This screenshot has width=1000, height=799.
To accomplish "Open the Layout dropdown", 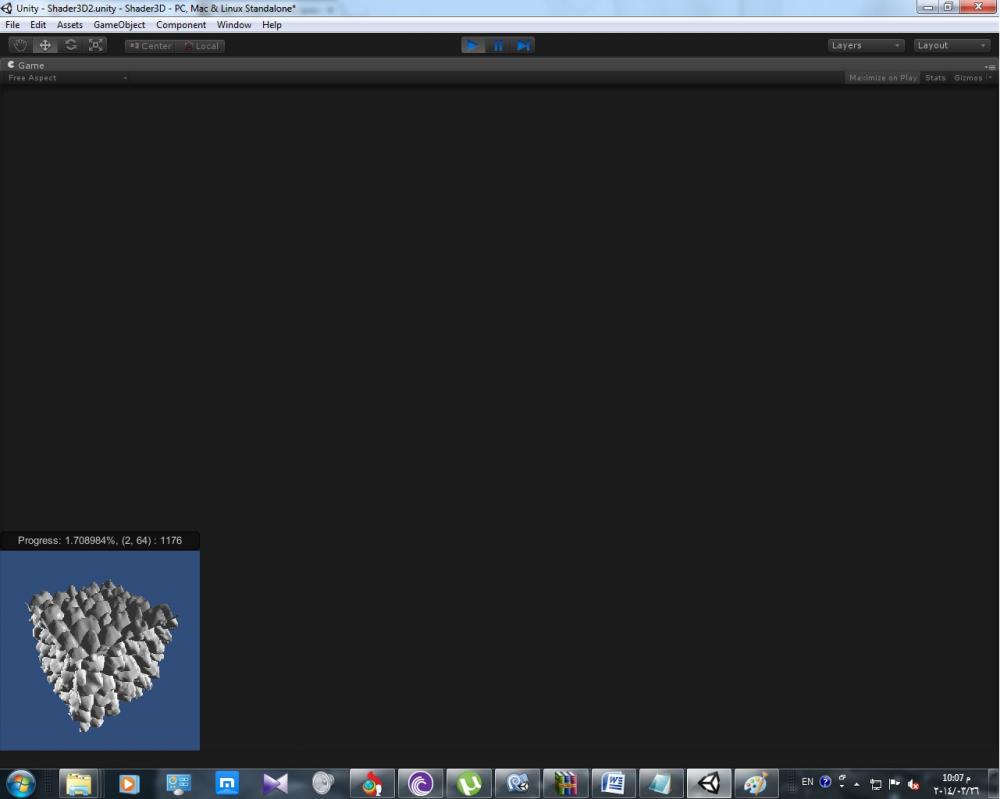I will (951, 45).
